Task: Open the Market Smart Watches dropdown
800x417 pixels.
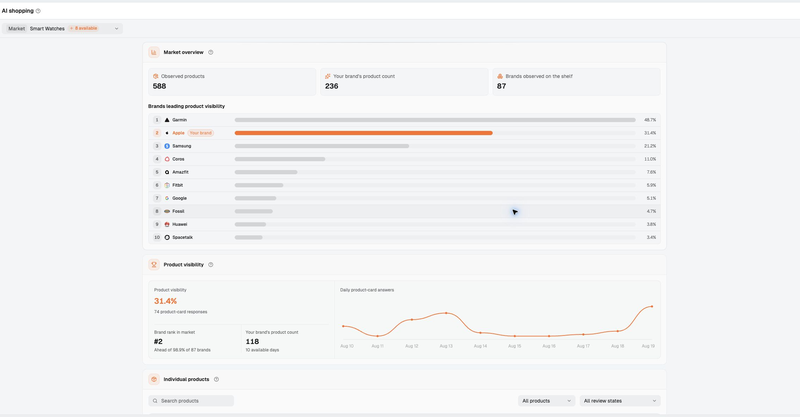Action: click(62, 29)
